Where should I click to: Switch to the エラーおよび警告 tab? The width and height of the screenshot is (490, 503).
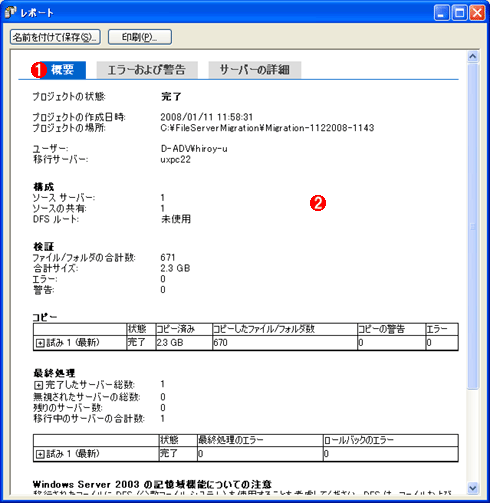click(x=147, y=70)
